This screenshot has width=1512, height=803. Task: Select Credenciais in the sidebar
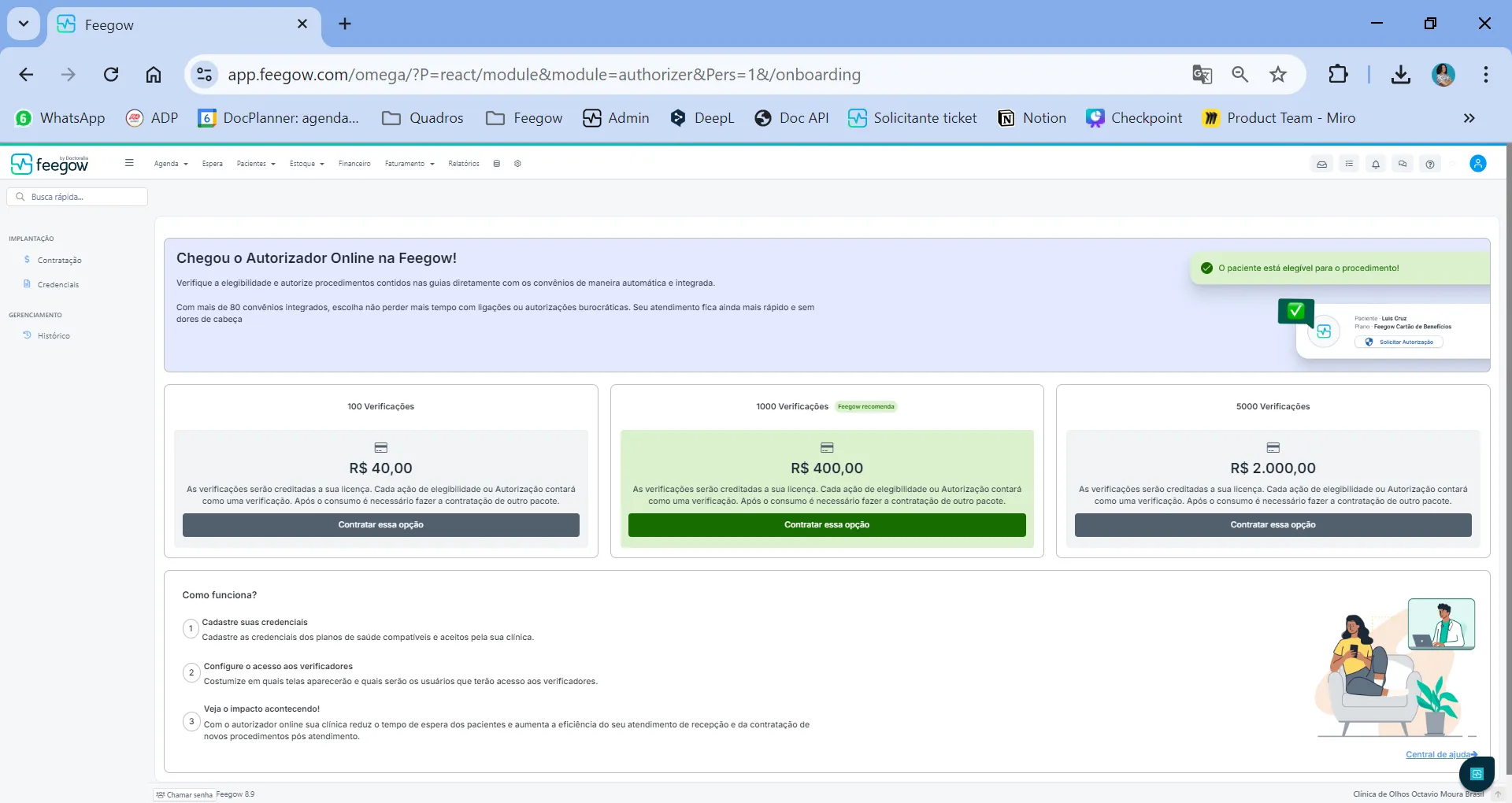tap(57, 285)
